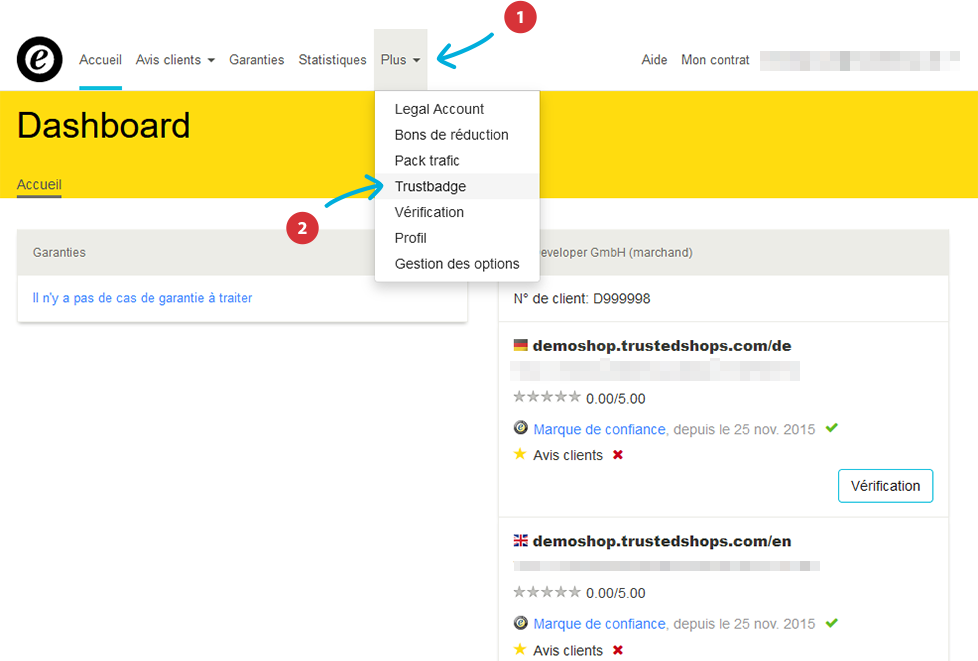The image size is (978, 661).
Task: Click 'Avis clients' label under the /en shop
Action: 568,650
